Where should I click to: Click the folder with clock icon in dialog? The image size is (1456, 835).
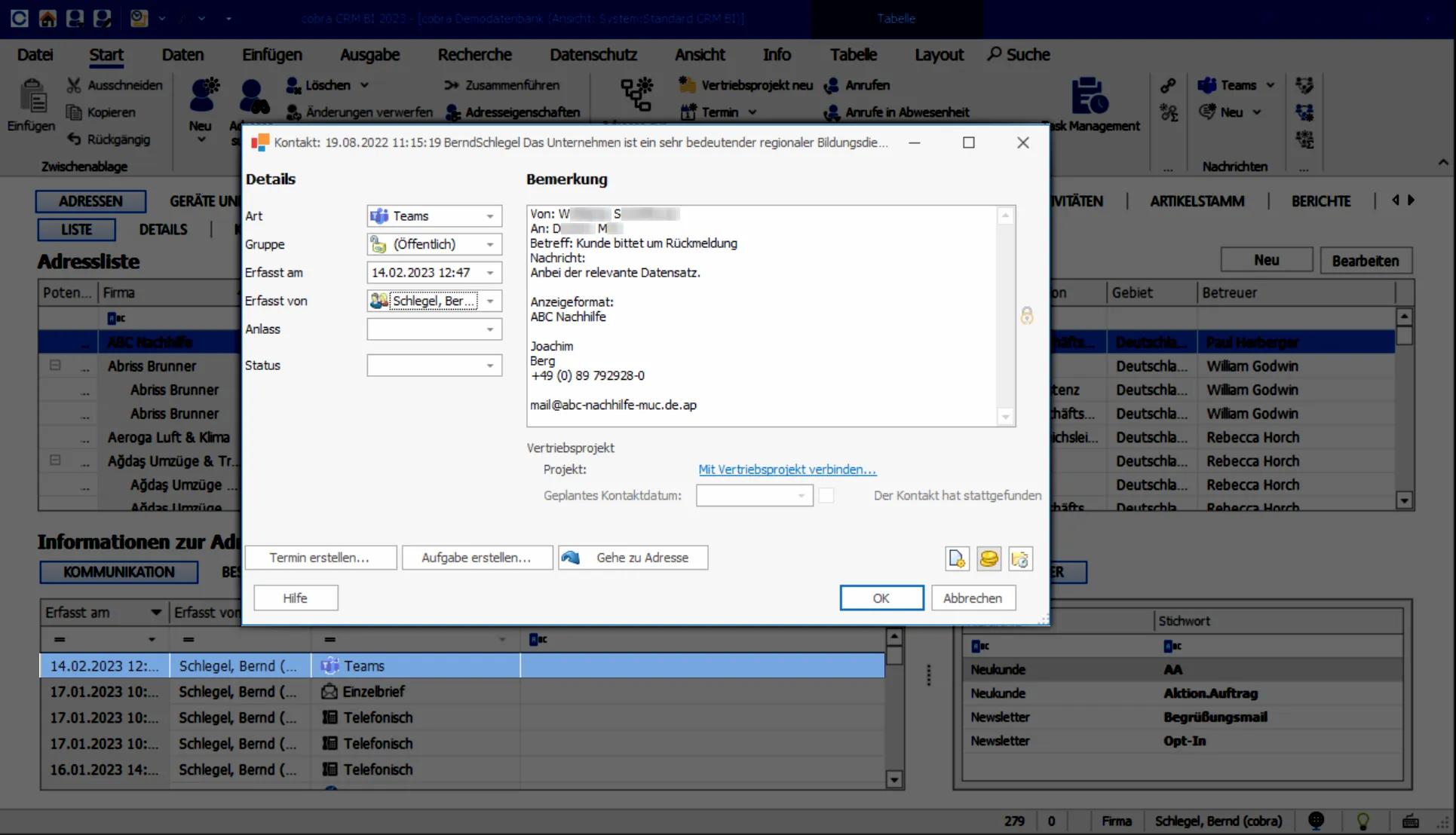tap(1020, 558)
